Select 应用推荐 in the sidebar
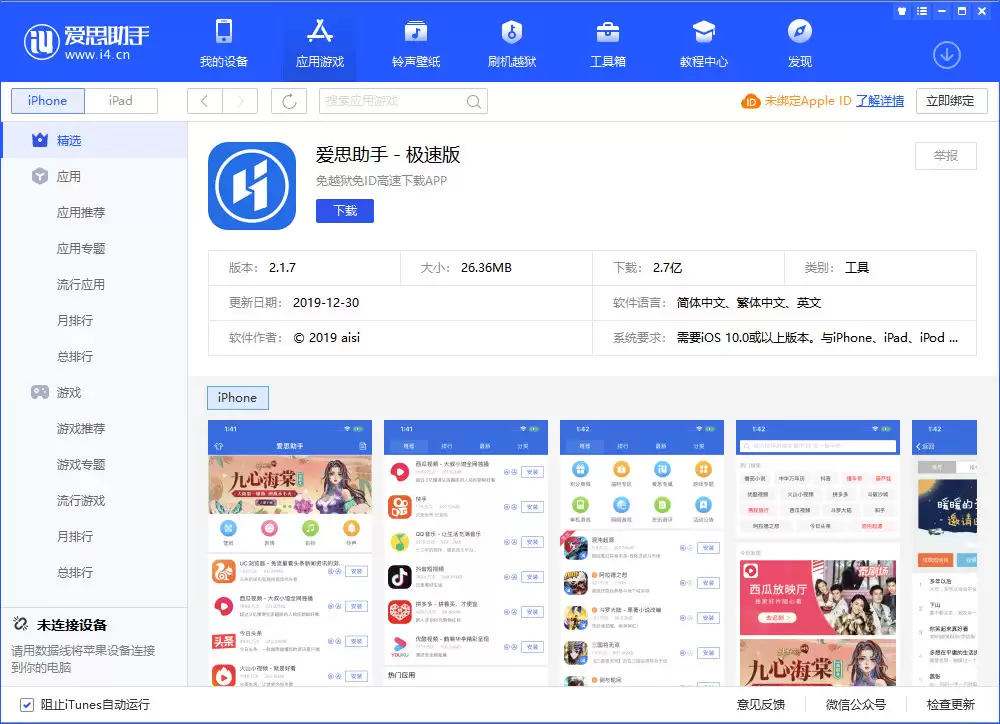1000x724 pixels. point(81,212)
